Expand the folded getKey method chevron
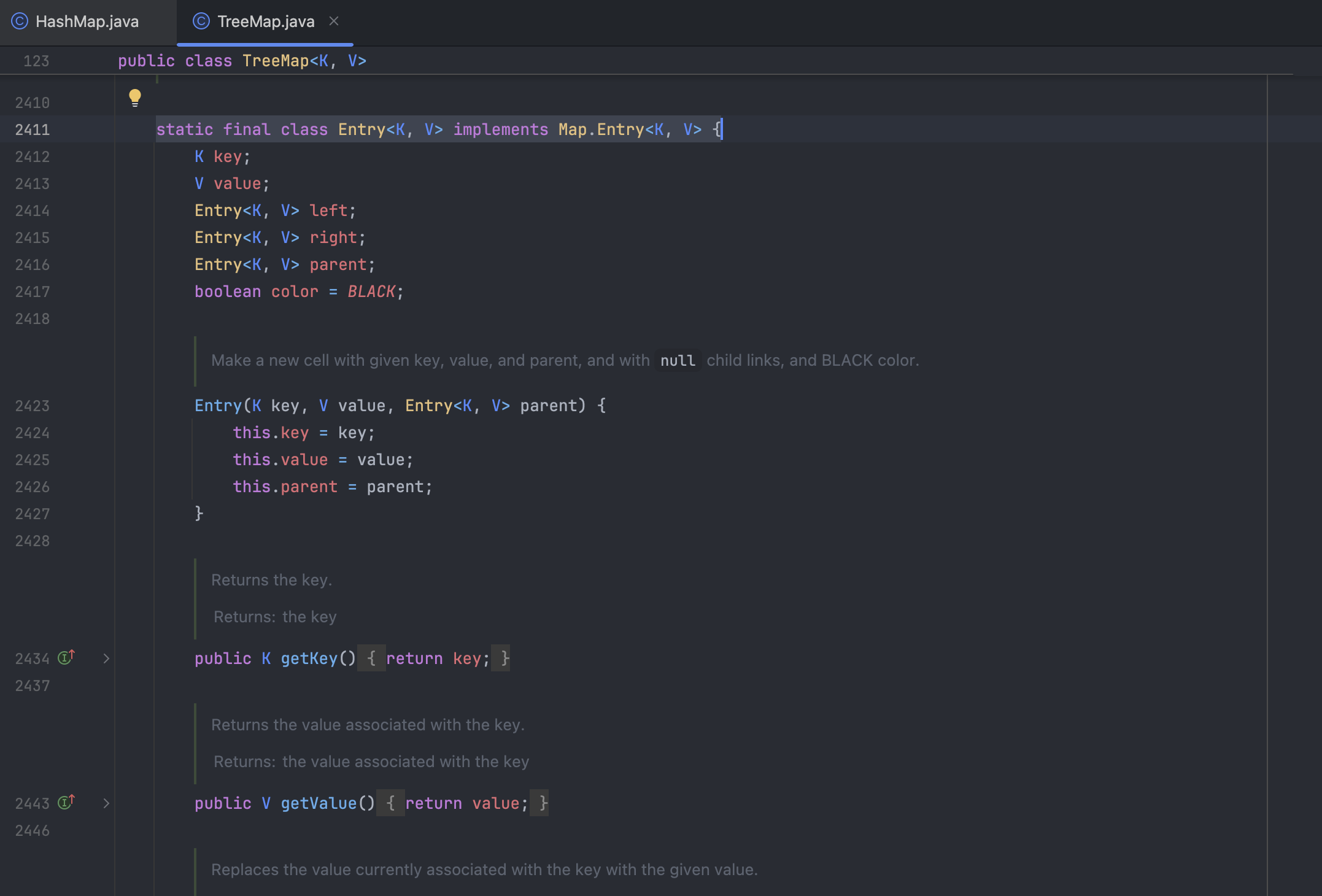 [106, 658]
